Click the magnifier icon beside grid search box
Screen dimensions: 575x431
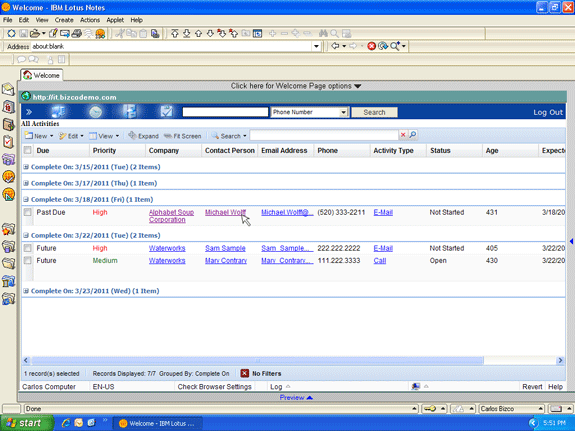click(413, 135)
